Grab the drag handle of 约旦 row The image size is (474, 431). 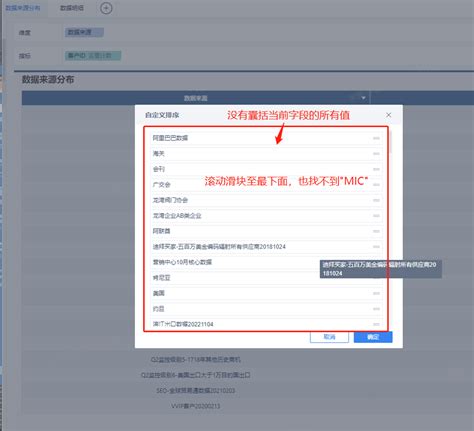tap(376, 309)
